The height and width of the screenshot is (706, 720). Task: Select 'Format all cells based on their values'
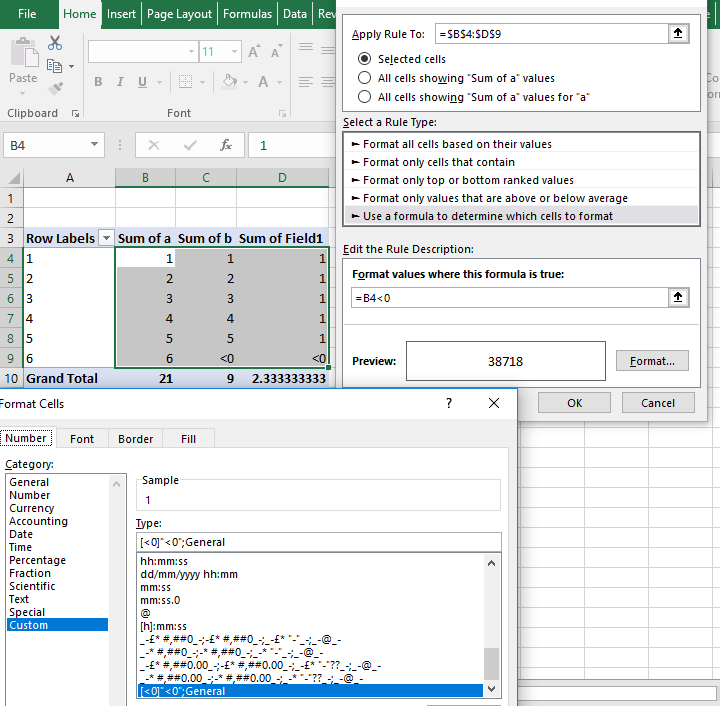[521, 144]
